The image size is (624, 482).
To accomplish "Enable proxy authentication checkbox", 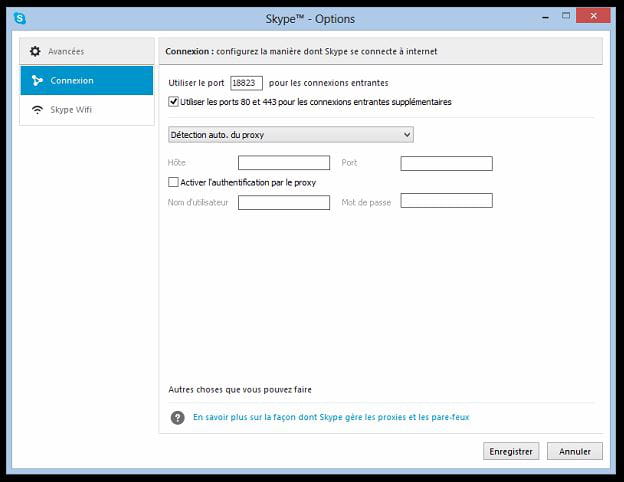I will tap(173, 182).
